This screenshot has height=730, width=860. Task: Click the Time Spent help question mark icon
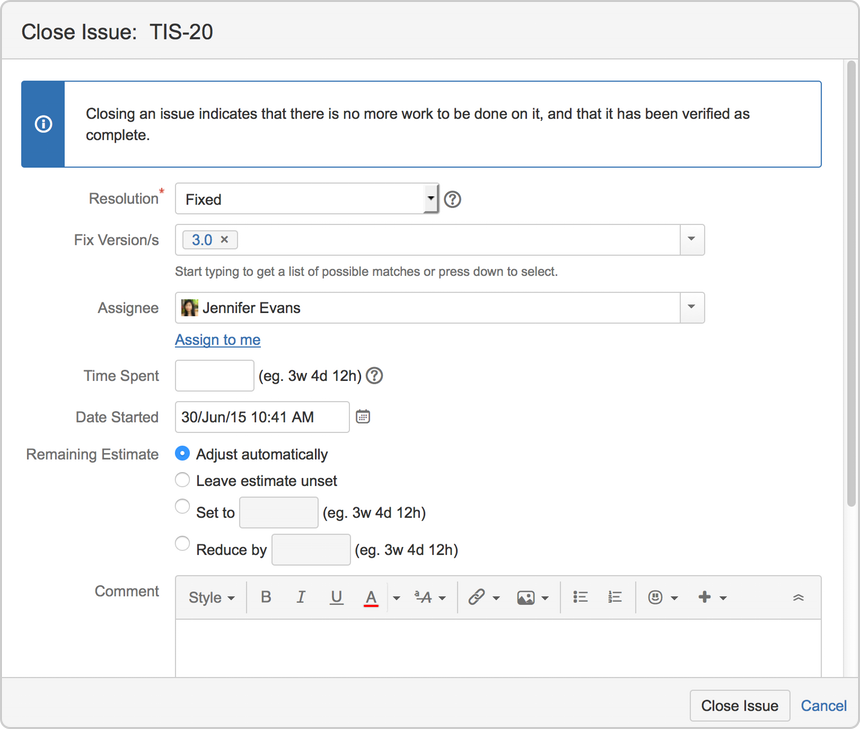point(374,376)
